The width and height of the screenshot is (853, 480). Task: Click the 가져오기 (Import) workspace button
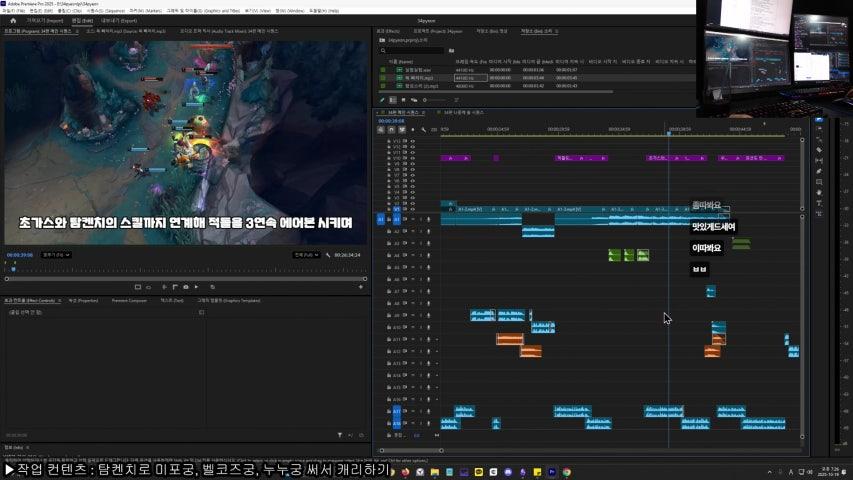coord(42,20)
